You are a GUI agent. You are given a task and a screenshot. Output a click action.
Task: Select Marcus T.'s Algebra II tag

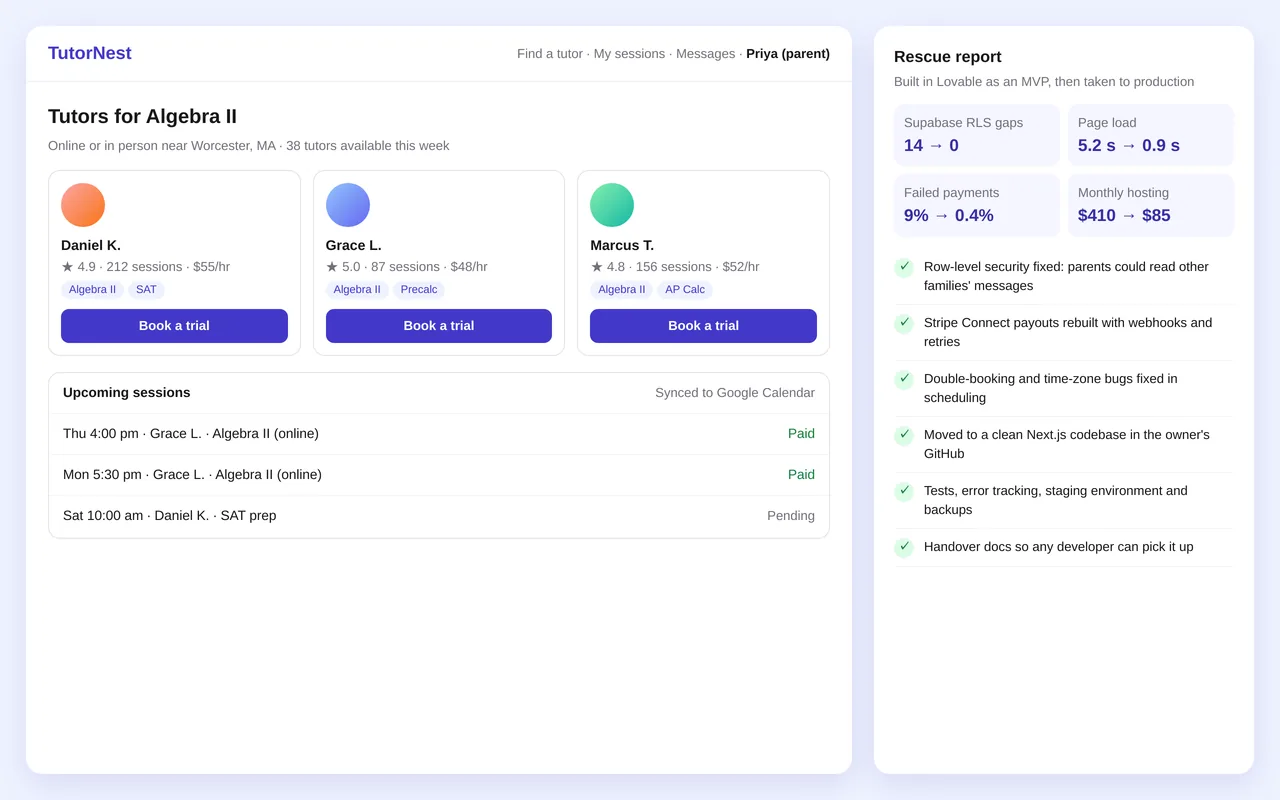click(x=622, y=290)
